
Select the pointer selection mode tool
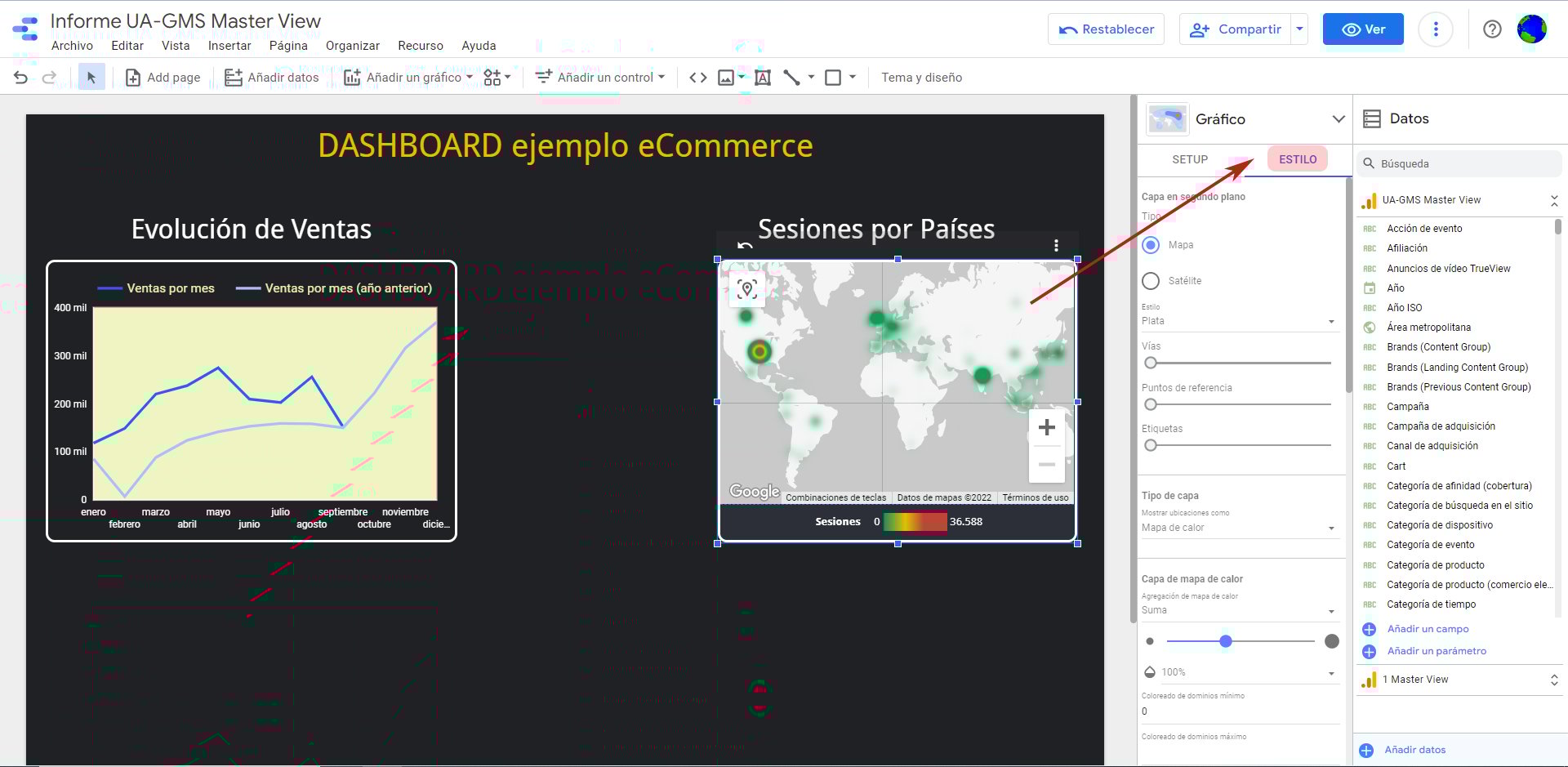tap(91, 78)
